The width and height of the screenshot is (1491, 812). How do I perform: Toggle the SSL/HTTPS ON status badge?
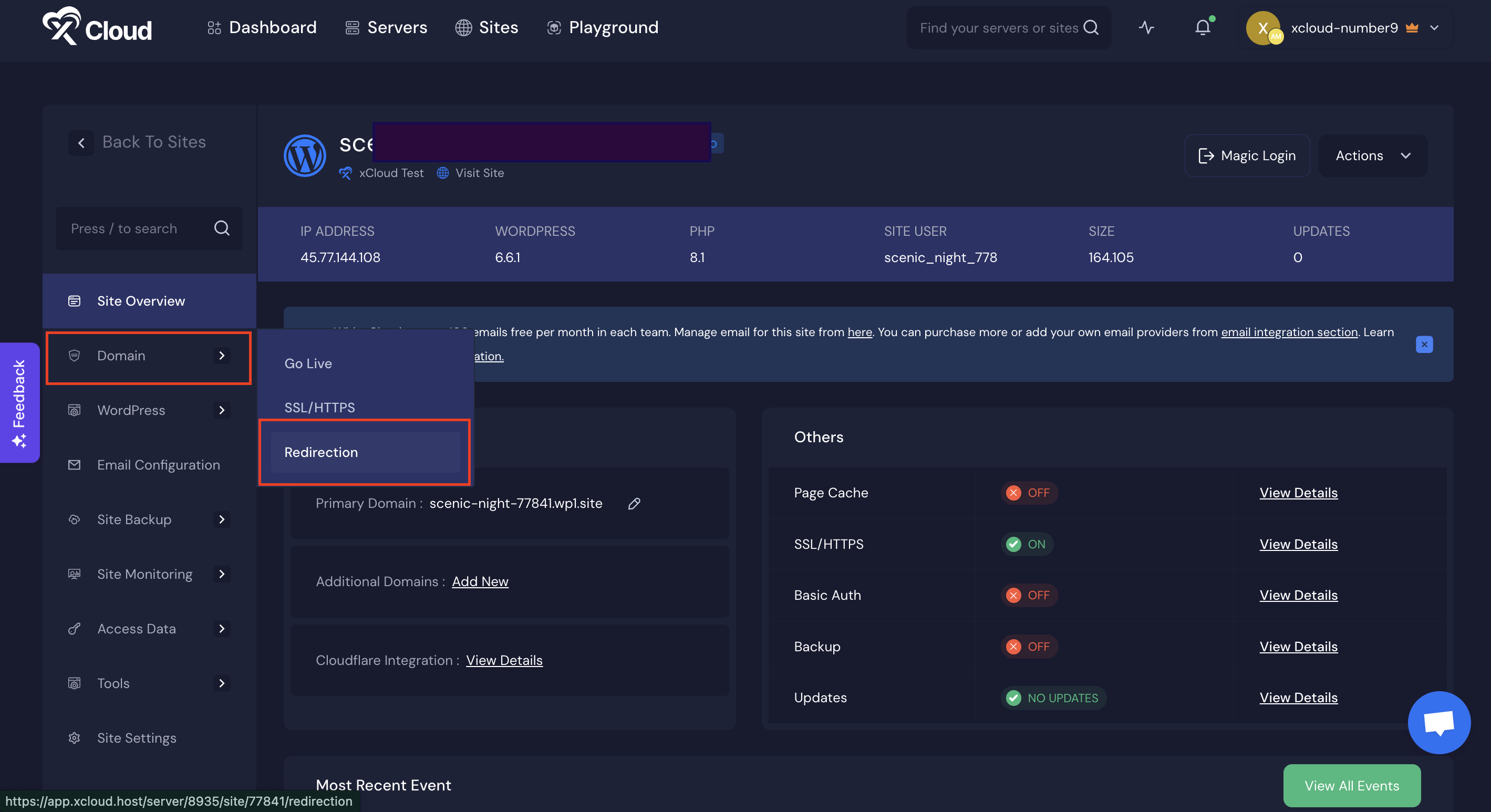(x=1027, y=544)
